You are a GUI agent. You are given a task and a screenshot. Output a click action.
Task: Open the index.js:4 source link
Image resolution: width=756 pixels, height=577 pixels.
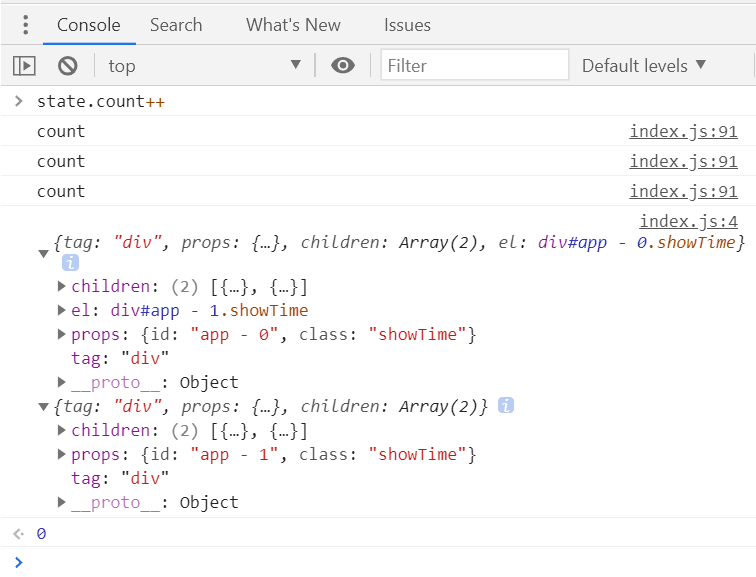688,221
